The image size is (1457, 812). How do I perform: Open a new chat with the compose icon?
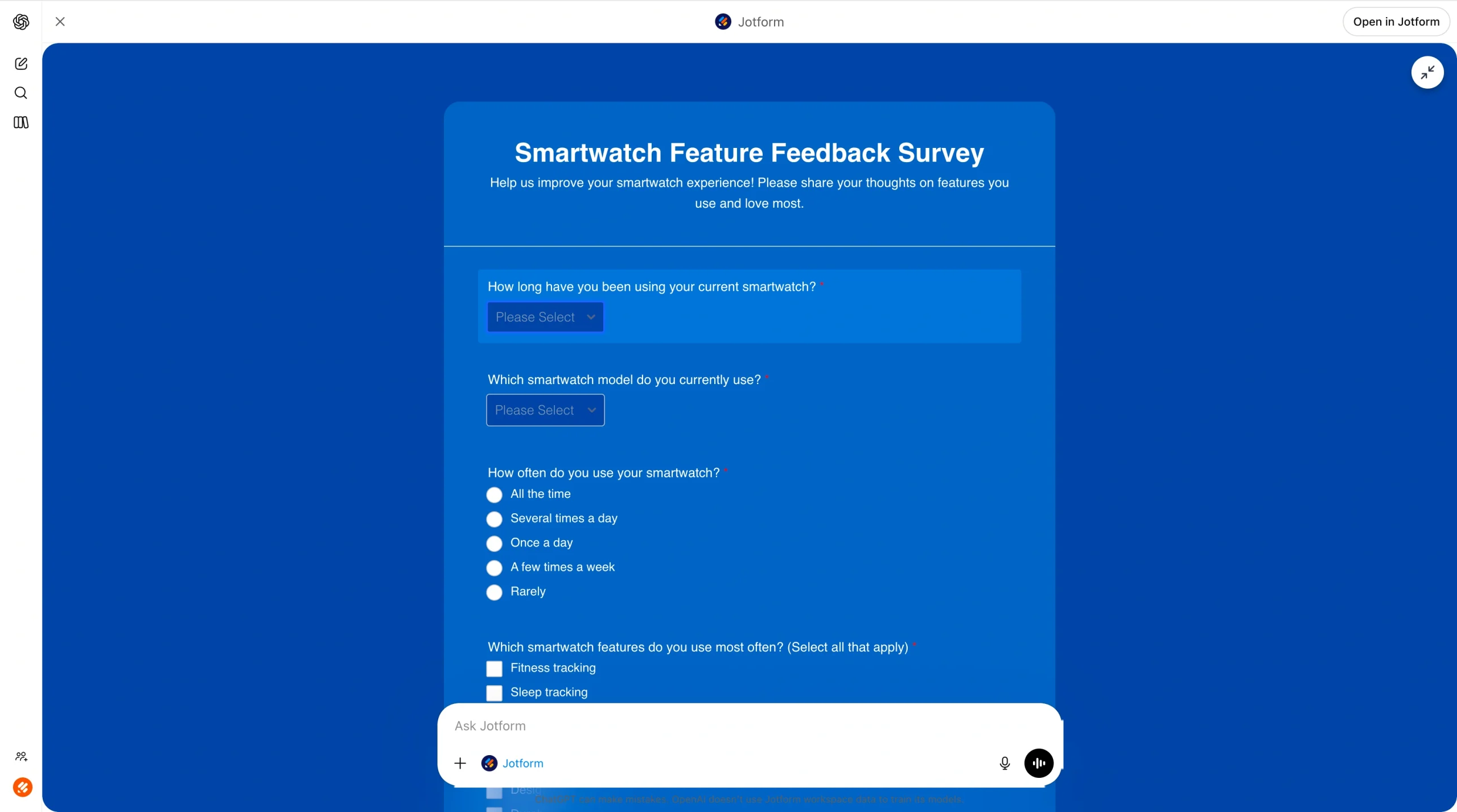click(21, 63)
